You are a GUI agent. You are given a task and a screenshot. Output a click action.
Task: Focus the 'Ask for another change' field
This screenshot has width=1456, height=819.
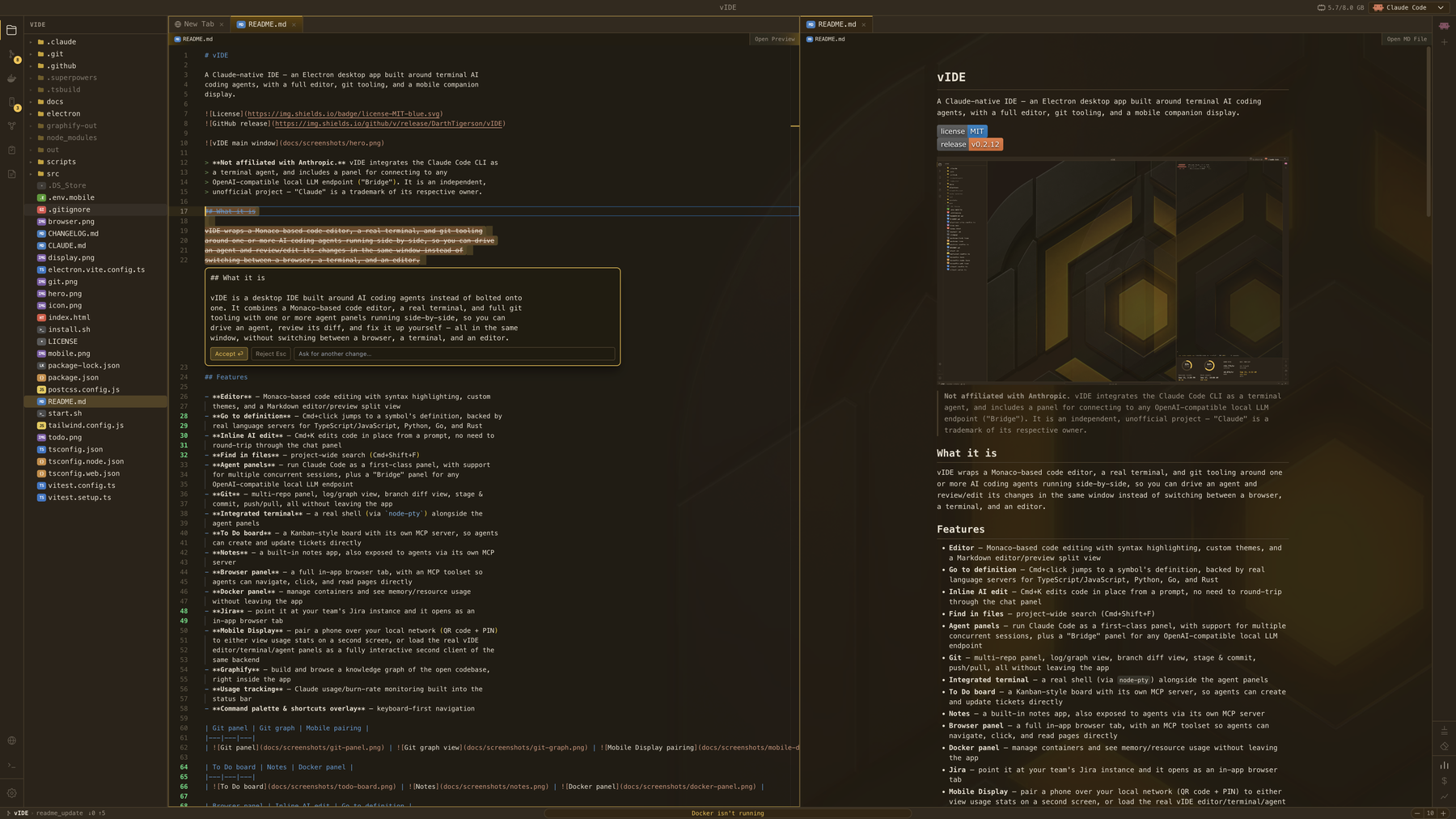pyautogui.click(x=454, y=354)
